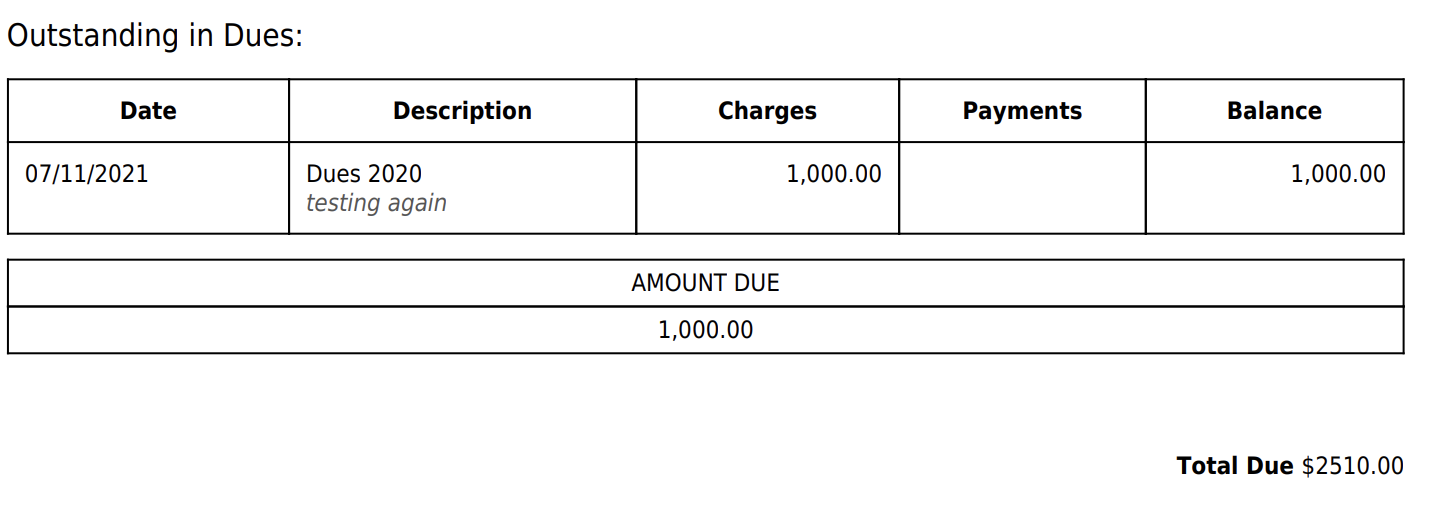Click the AMOUNT DUE header row
This screenshot has height=524, width=1430.
(x=705, y=283)
